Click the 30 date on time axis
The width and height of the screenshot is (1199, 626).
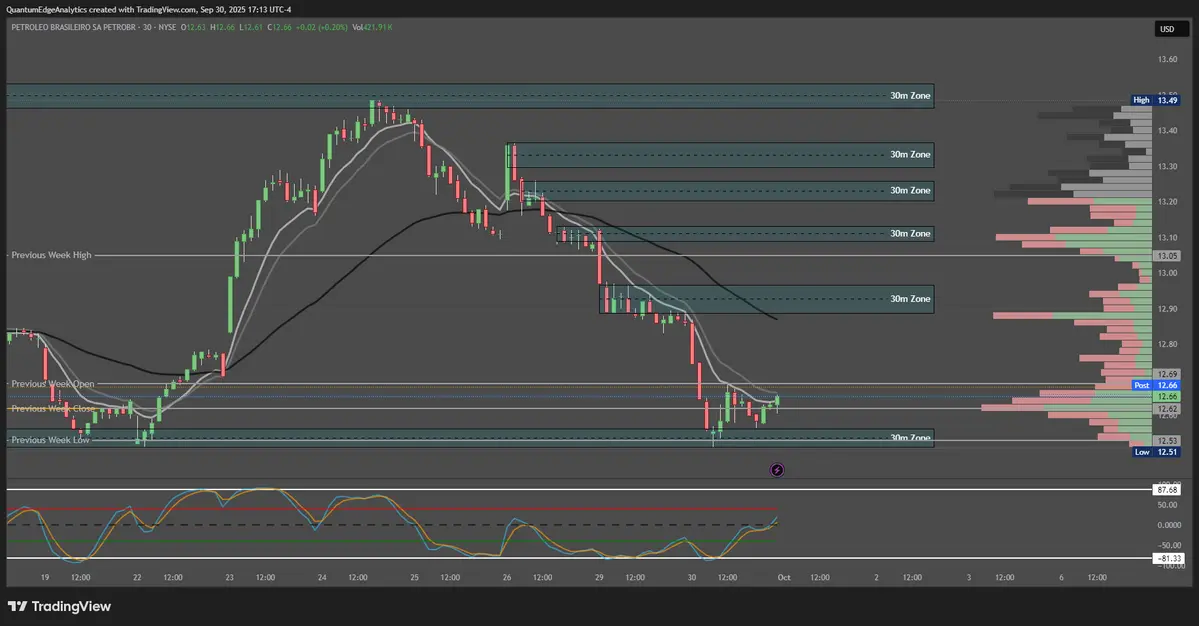(692, 578)
